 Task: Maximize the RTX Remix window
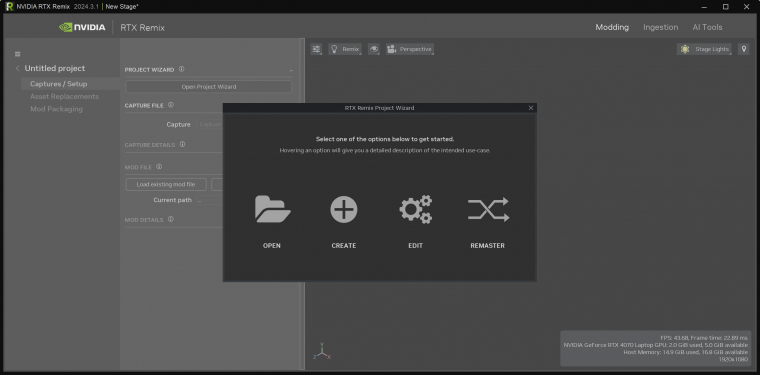(726, 7)
